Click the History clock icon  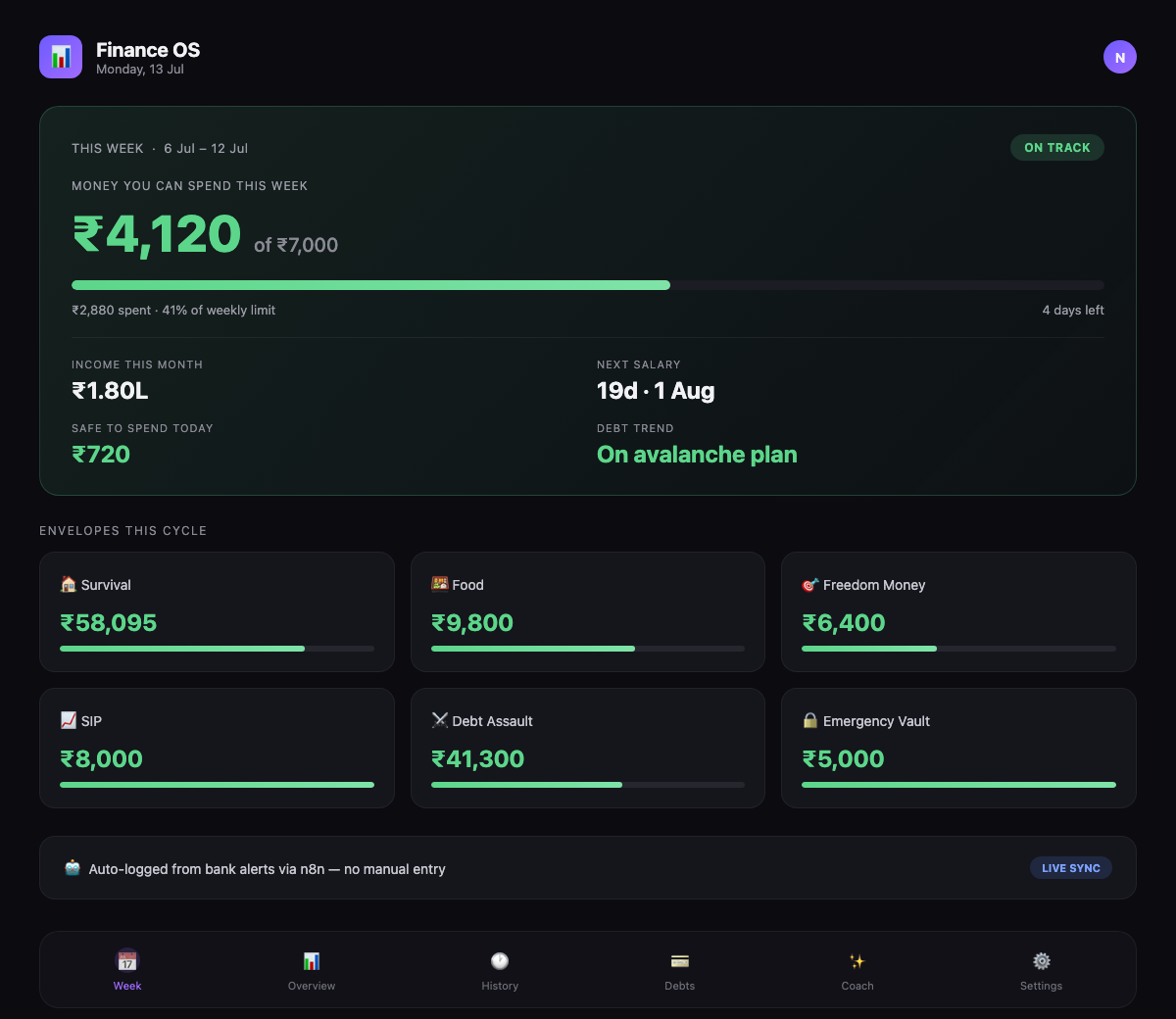500,960
